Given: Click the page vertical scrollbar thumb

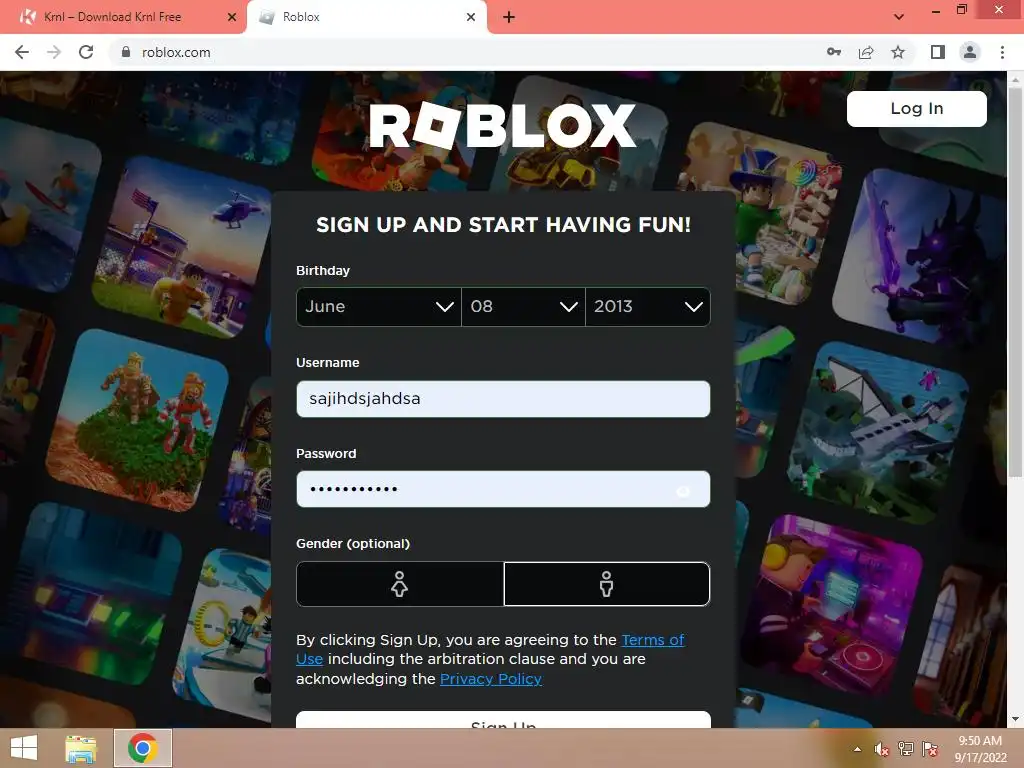Looking at the screenshot, I should click(x=1015, y=281).
